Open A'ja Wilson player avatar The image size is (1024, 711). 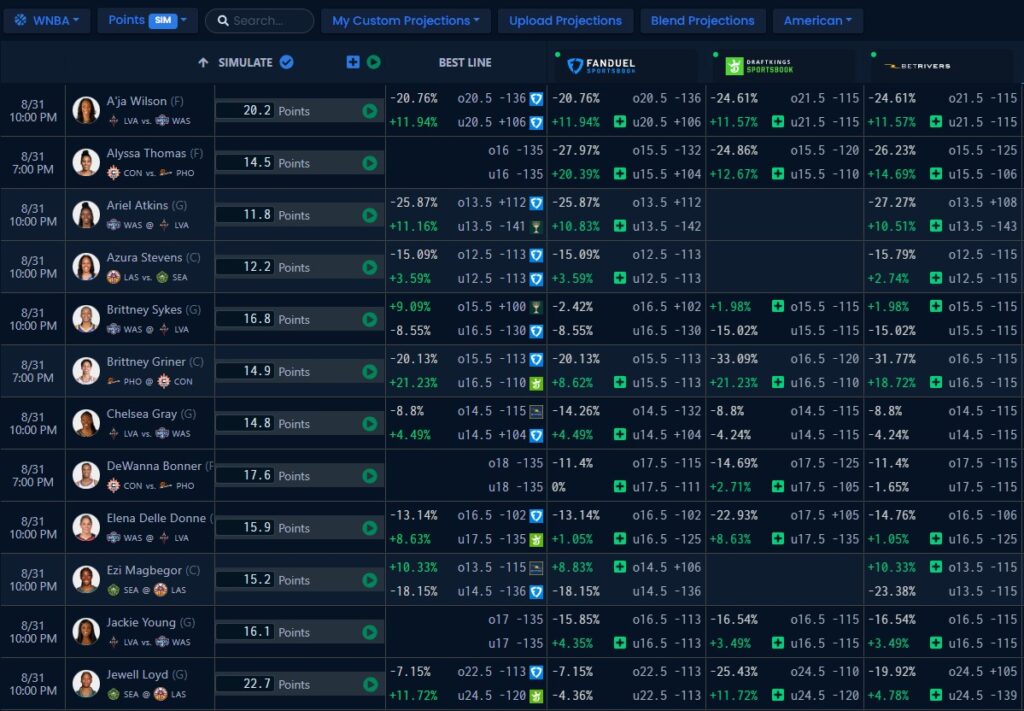[x=86, y=110]
